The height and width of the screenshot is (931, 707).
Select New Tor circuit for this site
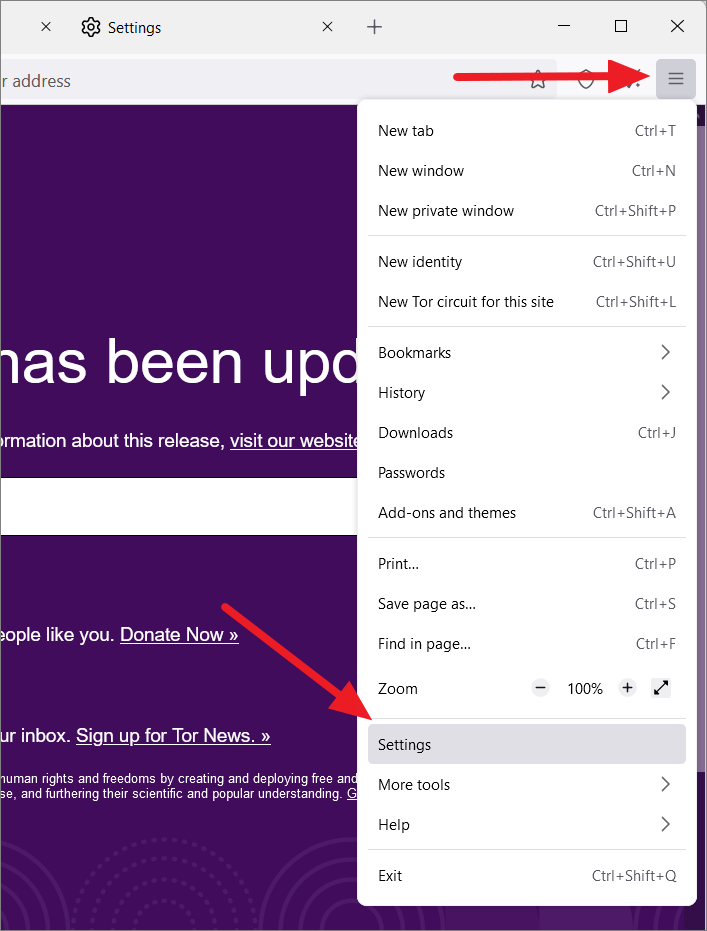pos(527,302)
